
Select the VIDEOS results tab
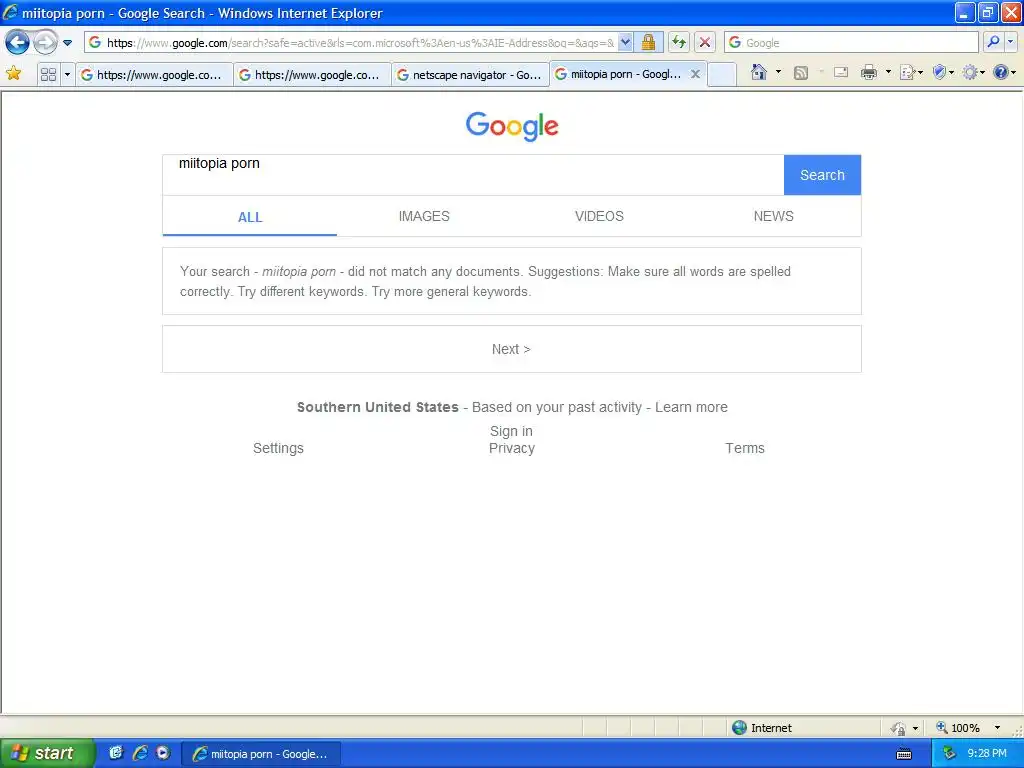[x=599, y=216]
